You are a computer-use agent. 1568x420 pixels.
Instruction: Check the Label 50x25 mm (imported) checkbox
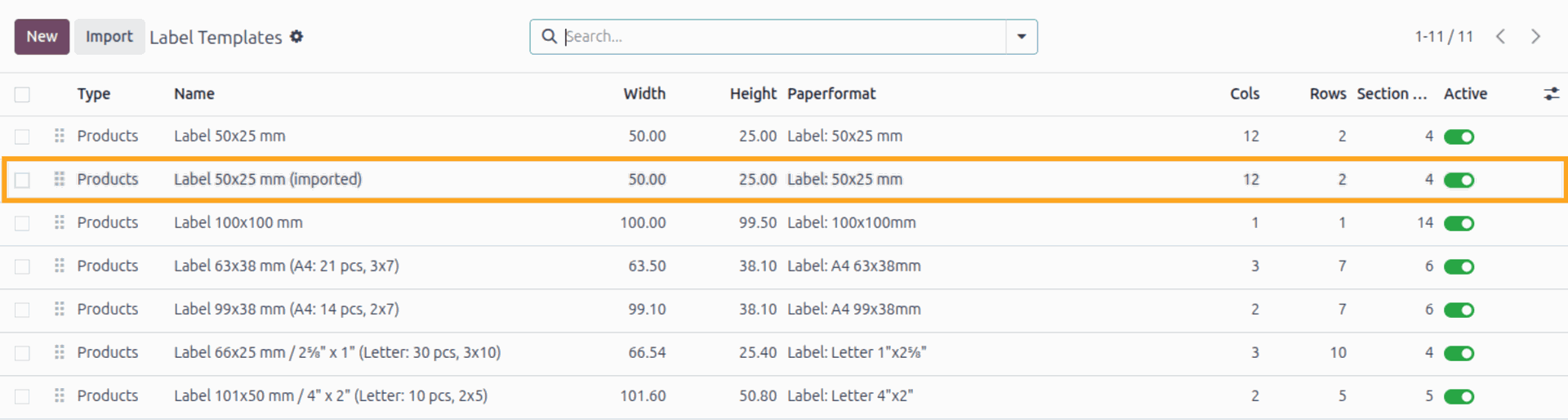pyautogui.click(x=22, y=180)
